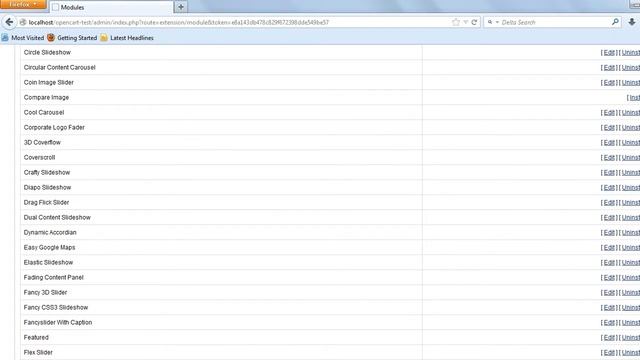Image resolution: width=640 pixels, height=360 pixels.
Task: Click the Dynamic Accordian module name
Action: click(x=50, y=233)
